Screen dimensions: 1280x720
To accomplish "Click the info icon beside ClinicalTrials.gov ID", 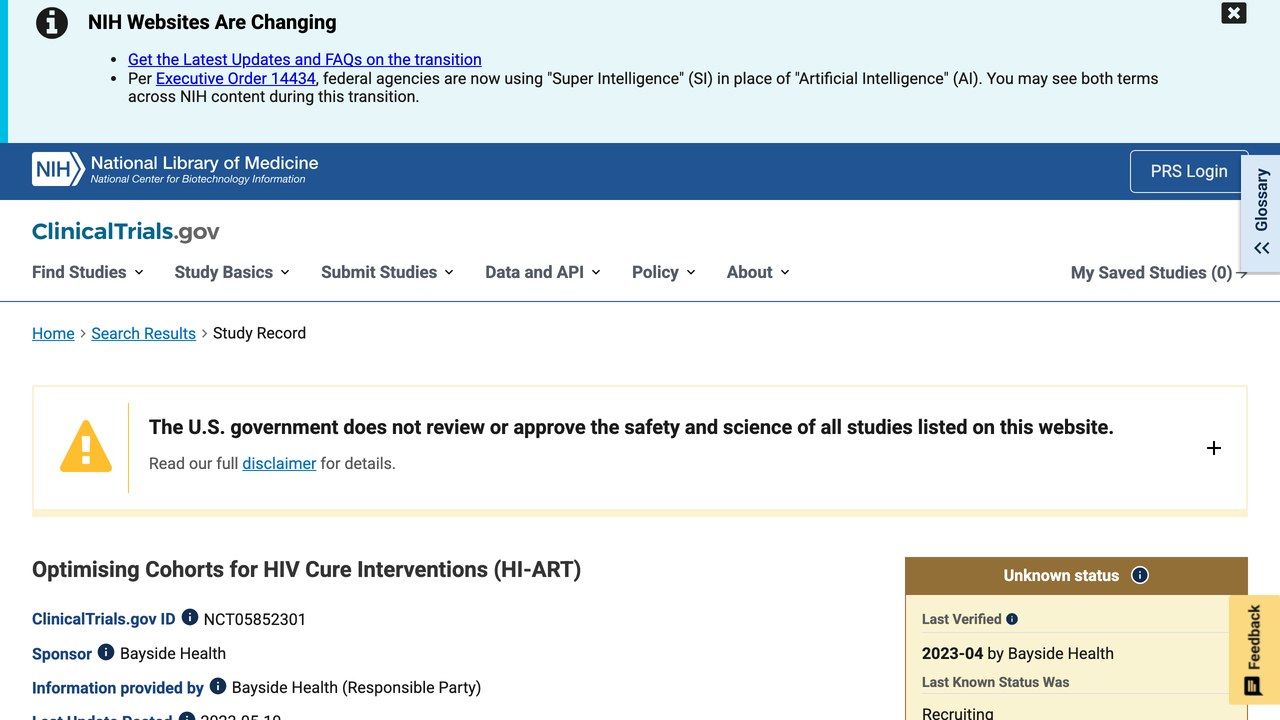I will pos(190,618).
